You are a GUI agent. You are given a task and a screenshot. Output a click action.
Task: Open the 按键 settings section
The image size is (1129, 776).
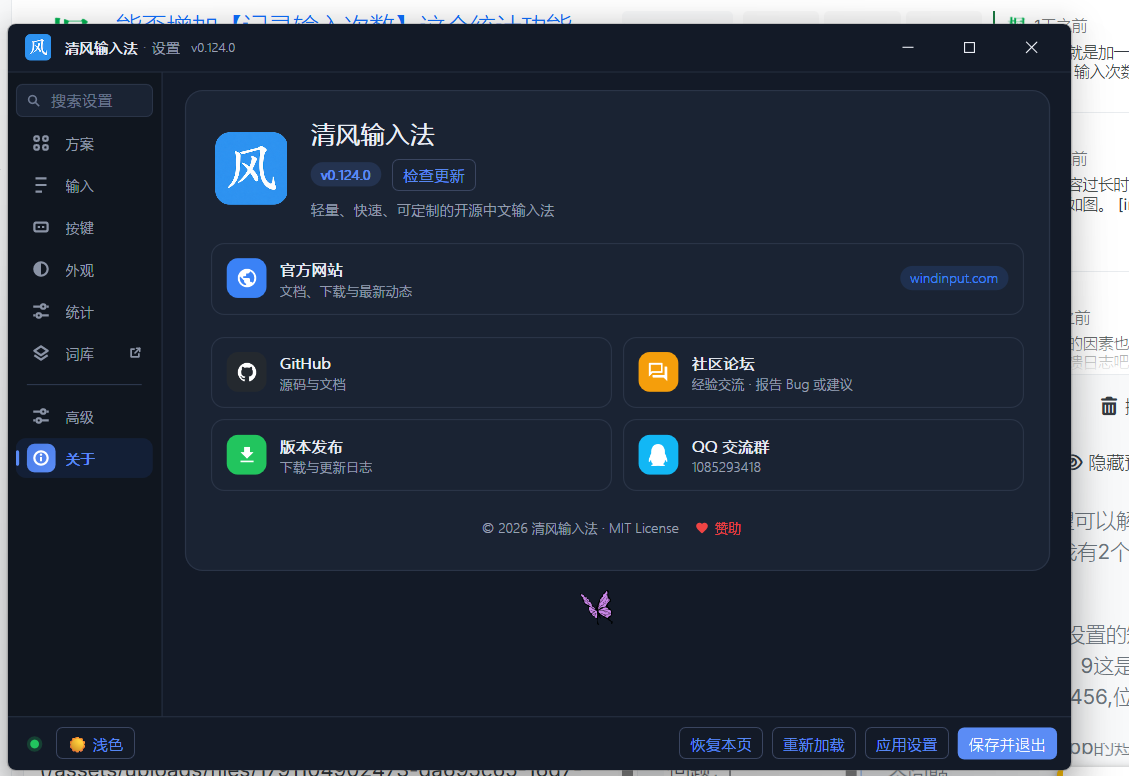(x=84, y=228)
